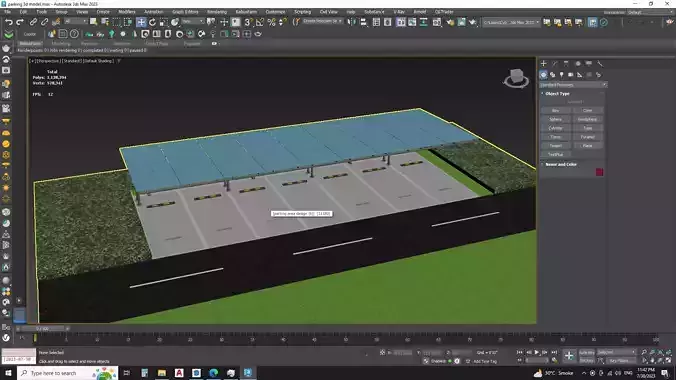Select the Select and Link tool

tap(33, 22)
